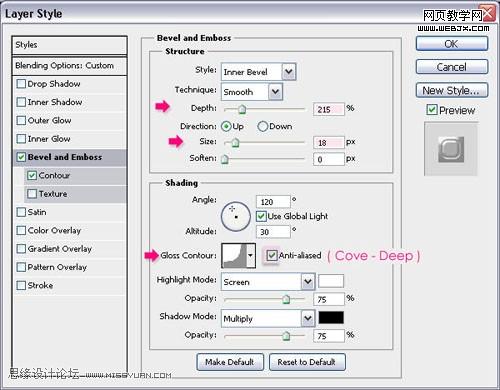Open the Styles panel entry
The height and width of the screenshot is (390, 500).
tap(69, 45)
